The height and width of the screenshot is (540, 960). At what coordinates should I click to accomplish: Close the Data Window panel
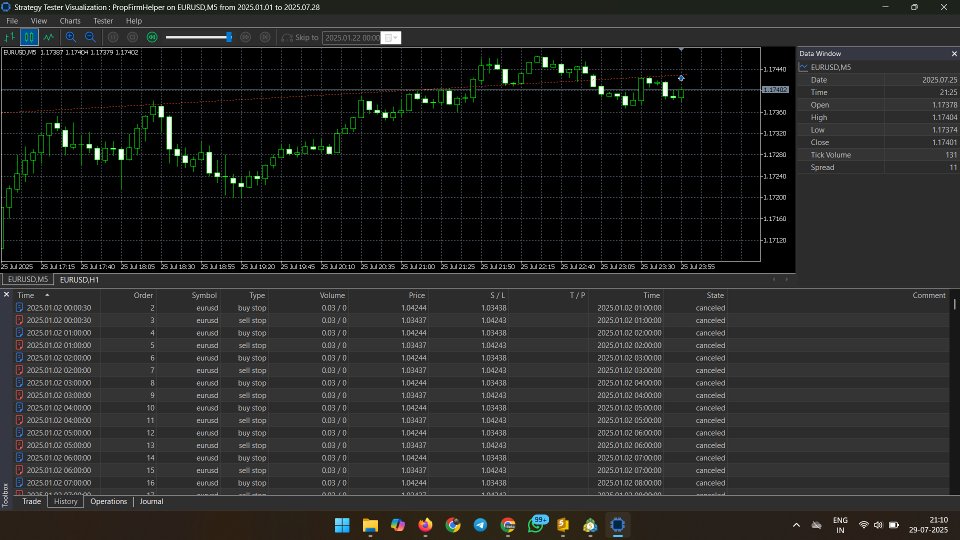(x=953, y=54)
